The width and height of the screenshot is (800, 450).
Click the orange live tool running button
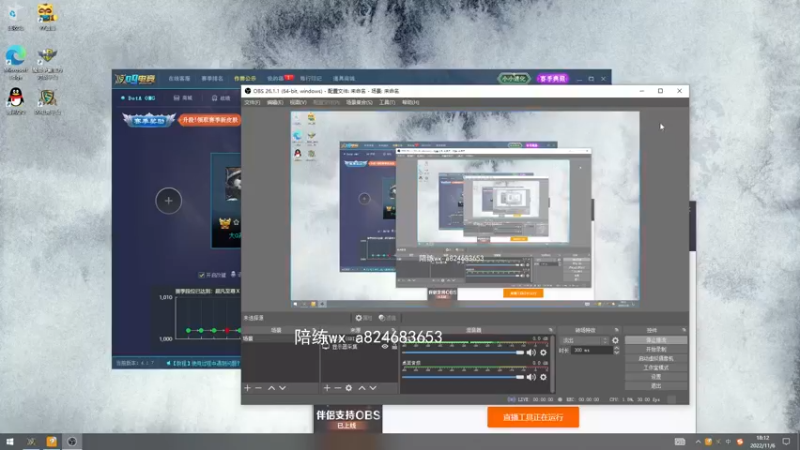pos(533,417)
